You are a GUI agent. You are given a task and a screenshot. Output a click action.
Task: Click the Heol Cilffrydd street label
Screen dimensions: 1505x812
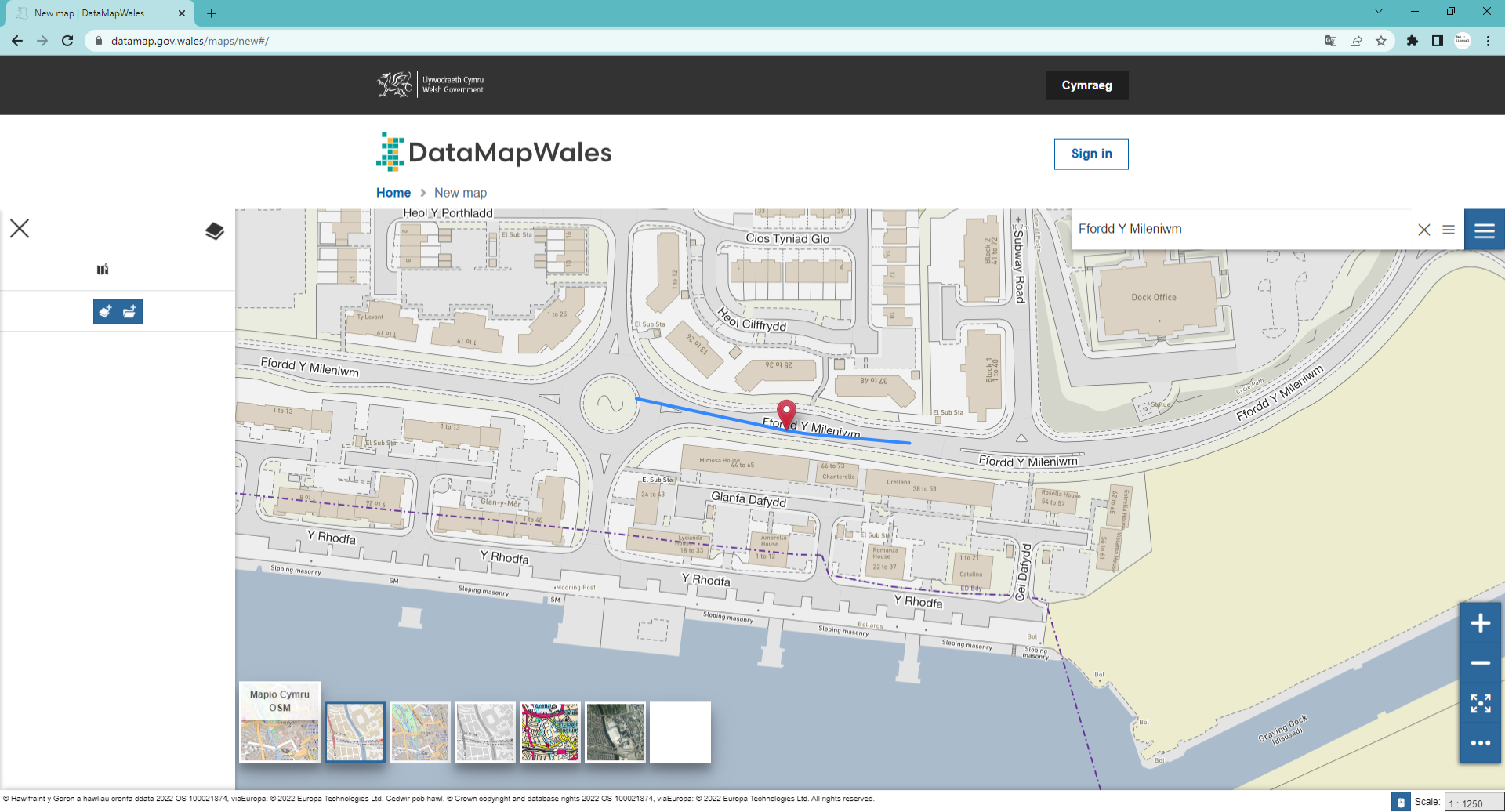pos(752,320)
